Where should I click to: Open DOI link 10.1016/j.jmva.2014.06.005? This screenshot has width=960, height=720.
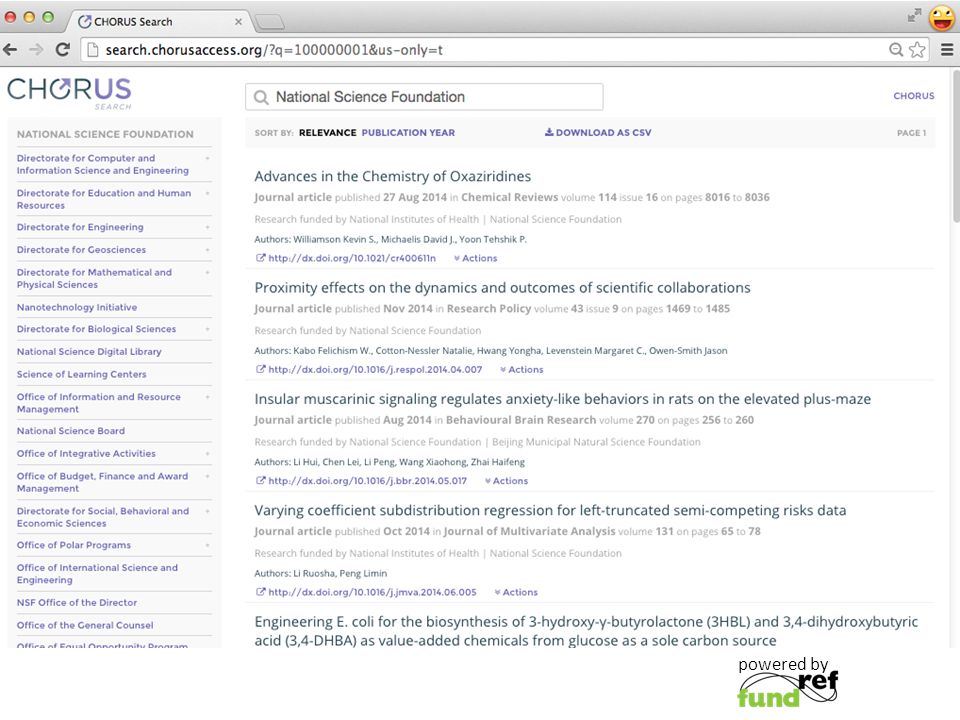[x=372, y=593]
